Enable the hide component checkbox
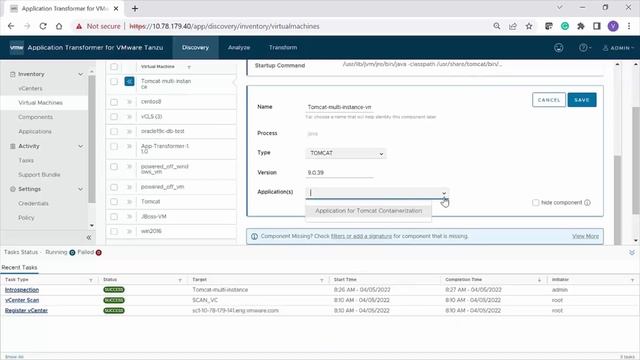 pos(536,202)
